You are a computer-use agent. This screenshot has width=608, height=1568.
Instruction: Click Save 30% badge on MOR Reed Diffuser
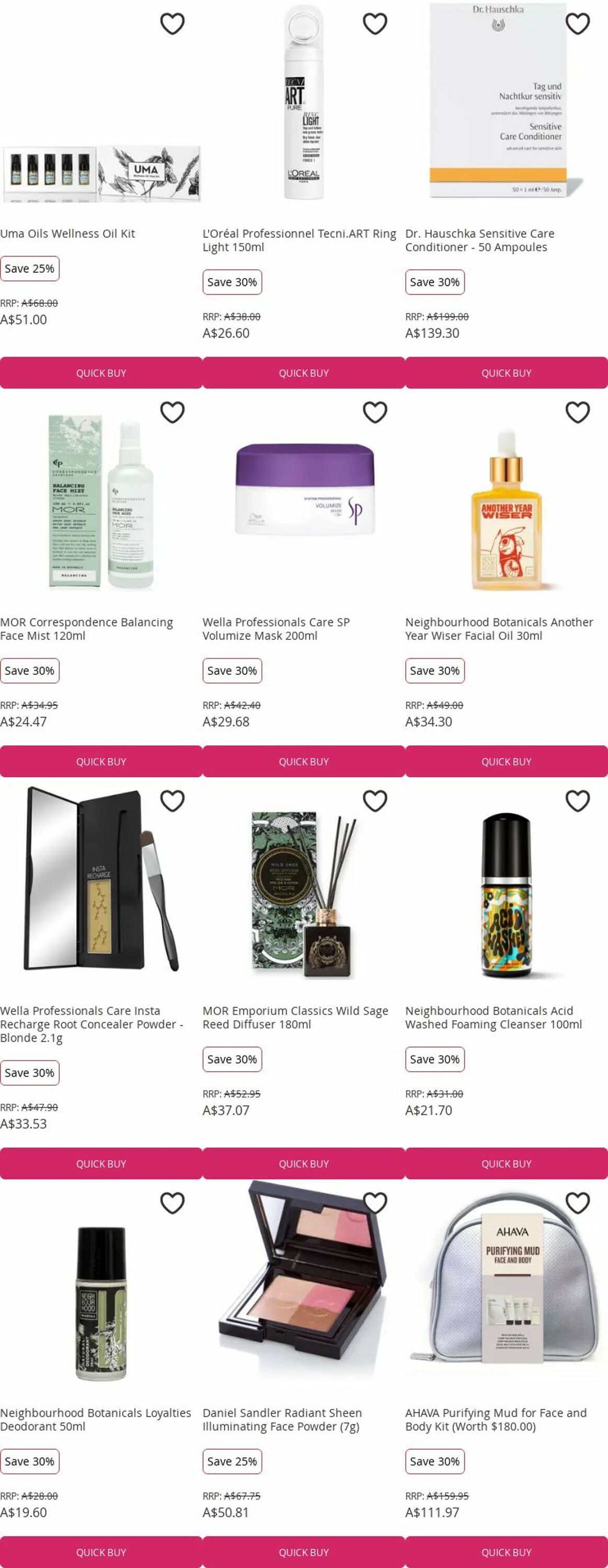pyautogui.click(x=232, y=1058)
